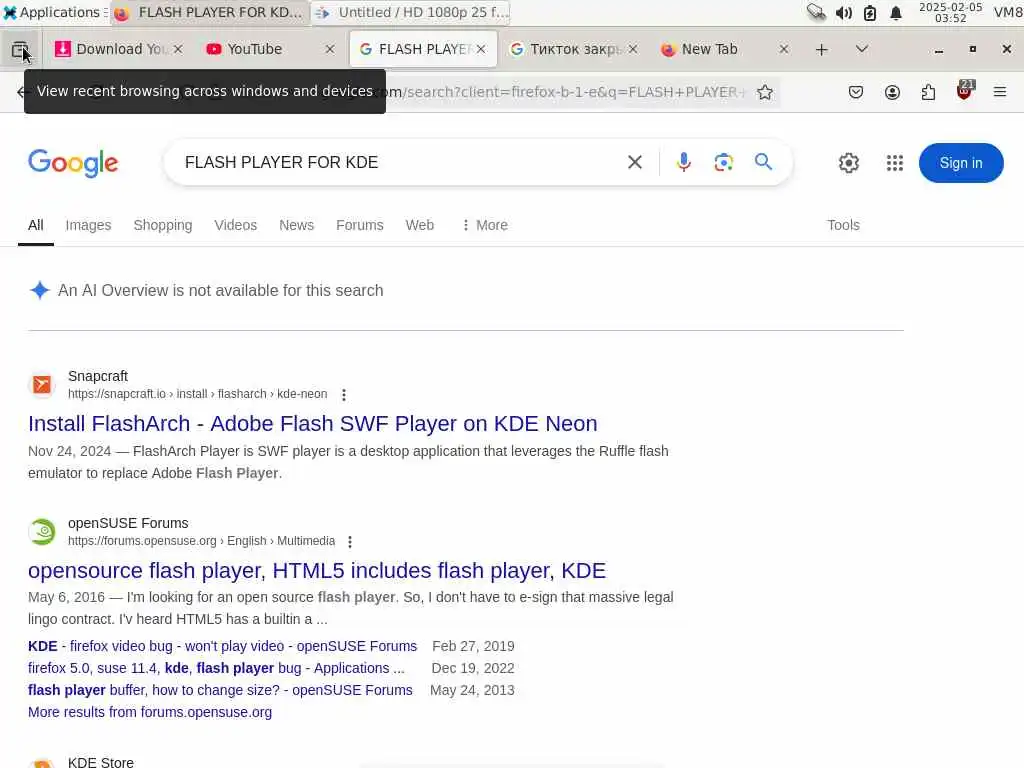Click the openSUSE Forums favicon
The height and width of the screenshot is (768, 1024).
click(x=42, y=532)
